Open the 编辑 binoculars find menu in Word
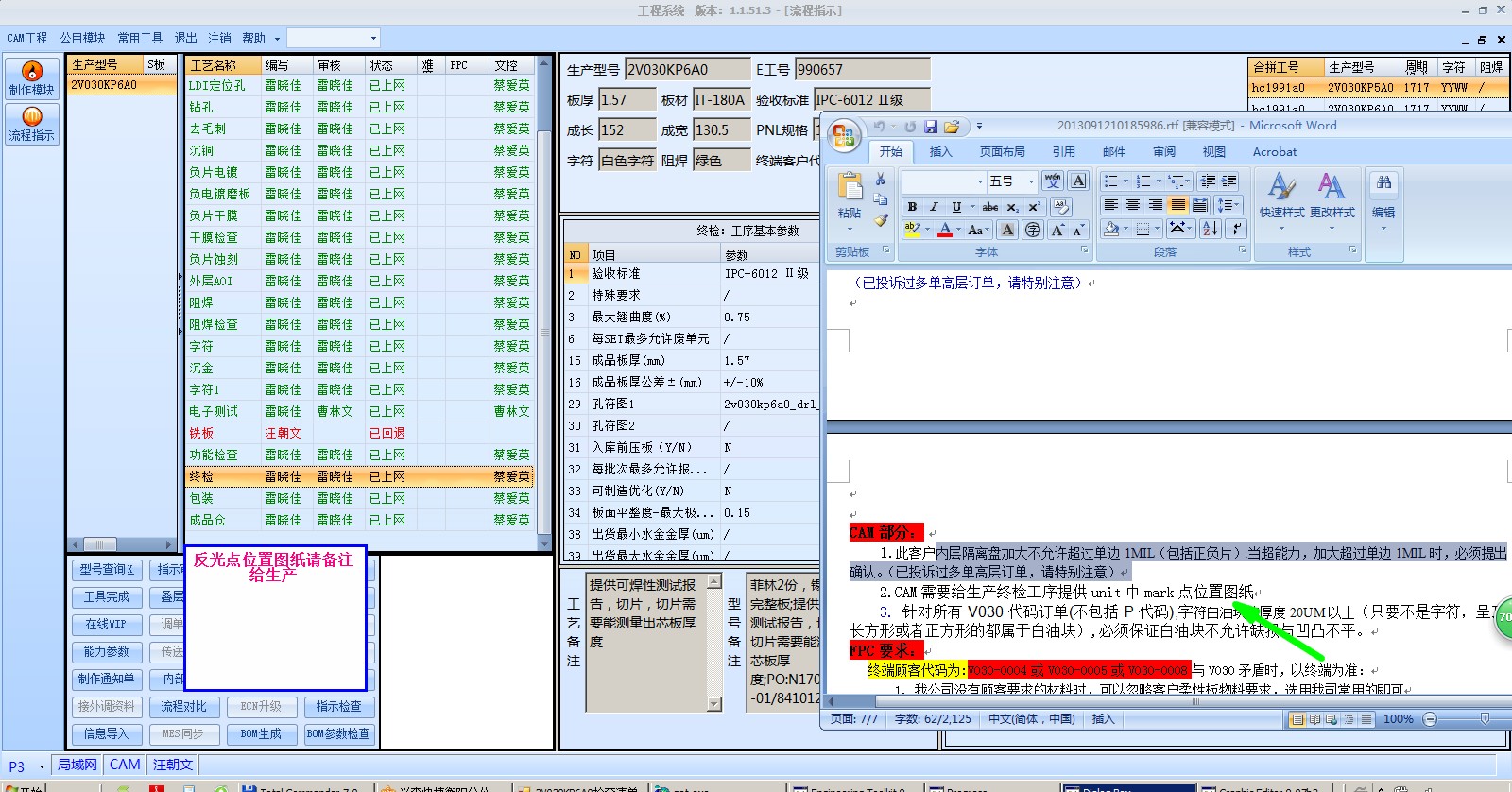Image resolution: width=1512 pixels, height=792 pixels. click(1383, 201)
